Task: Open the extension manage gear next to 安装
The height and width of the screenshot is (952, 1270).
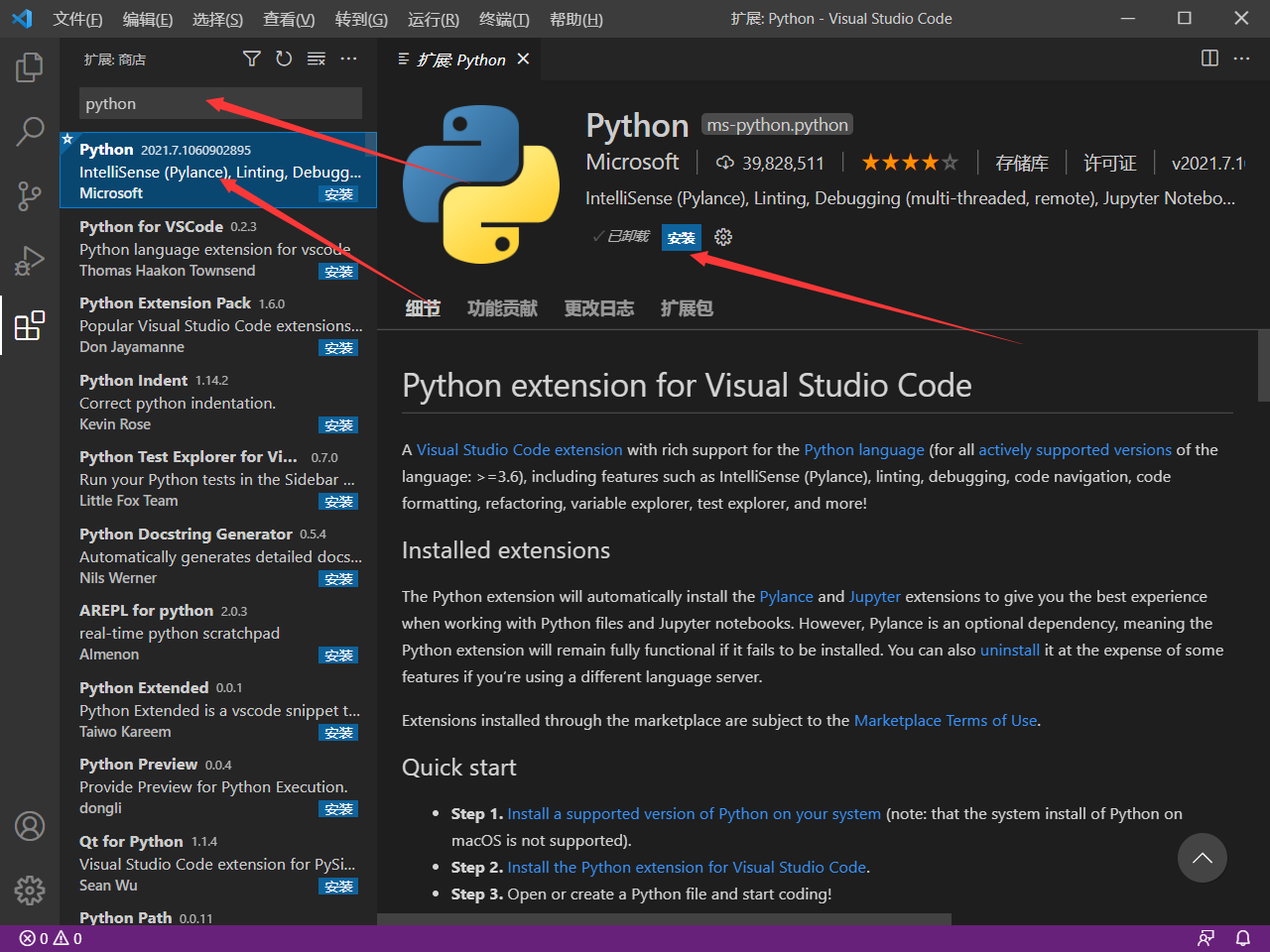Action: (x=723, y=237)
